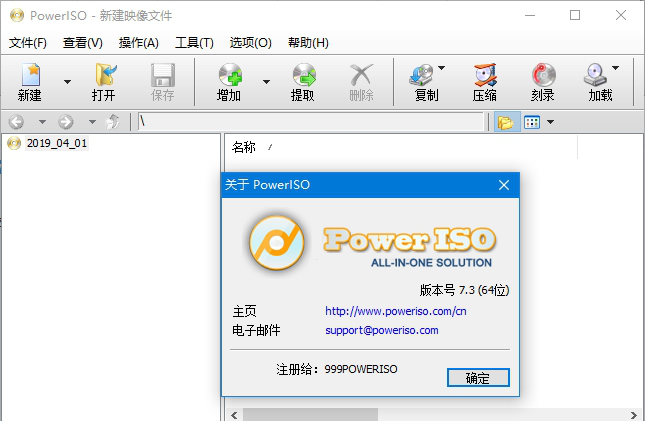645x437 pixels.
Task: Open the 文件(F) menu
Action: [x=28, y=43]
